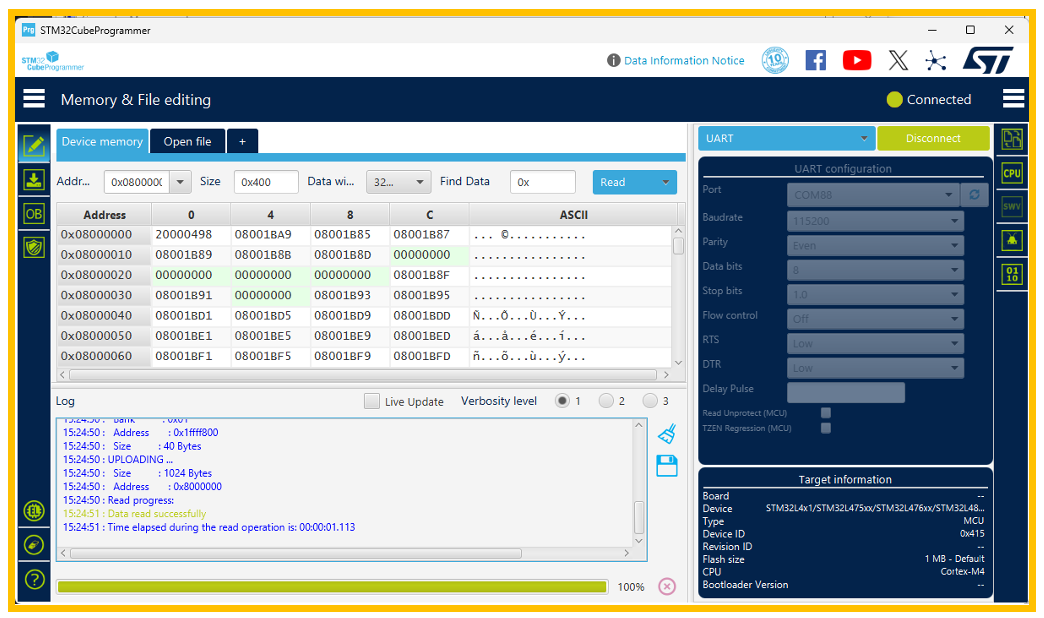The width and height of the screenshot is (1044, 618).
Task: Click the 10 years anniversary badge
Action: (775, 60)
